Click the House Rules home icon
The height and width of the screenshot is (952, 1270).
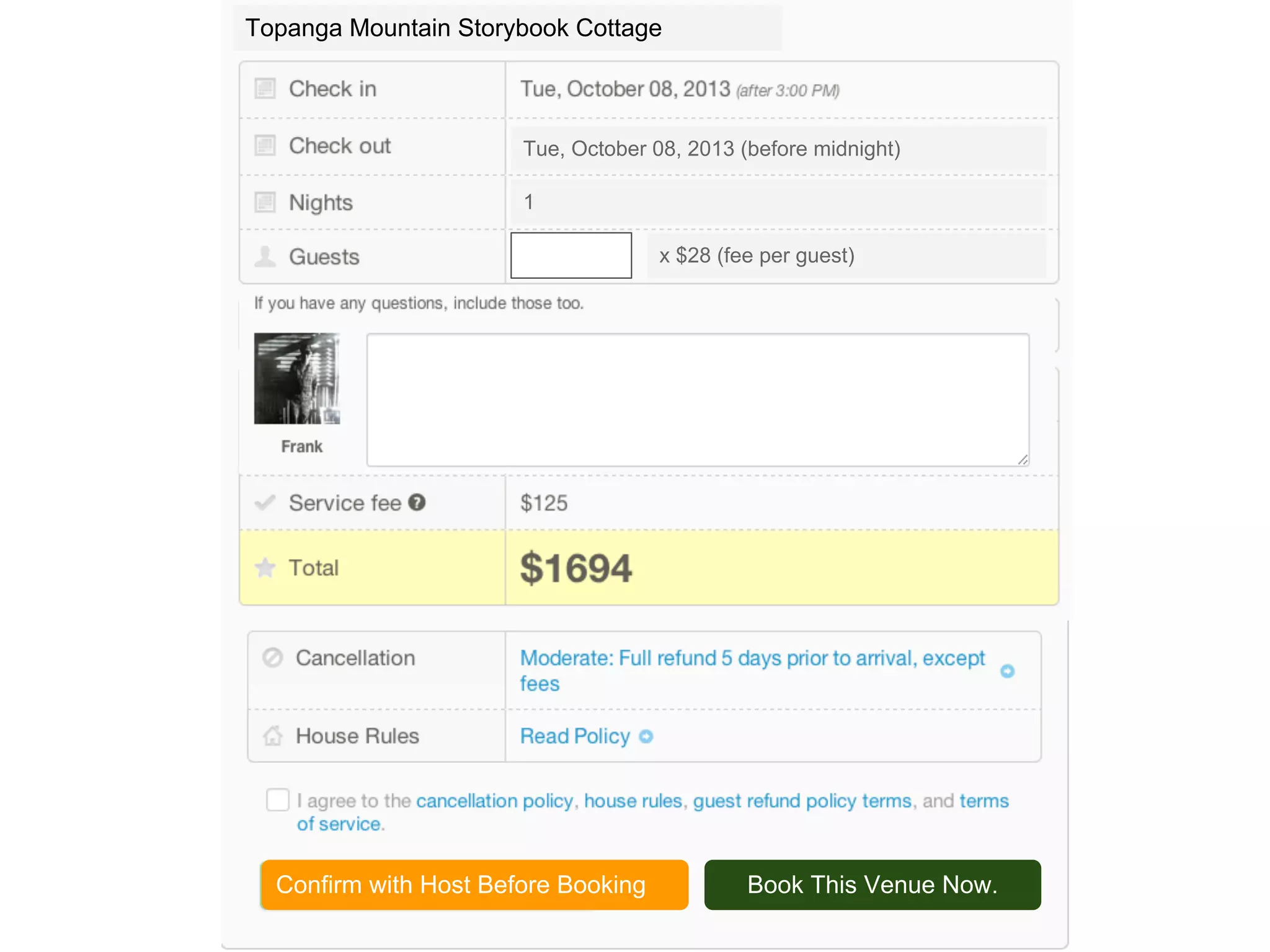pyautogui.click(x=272, y=736)
